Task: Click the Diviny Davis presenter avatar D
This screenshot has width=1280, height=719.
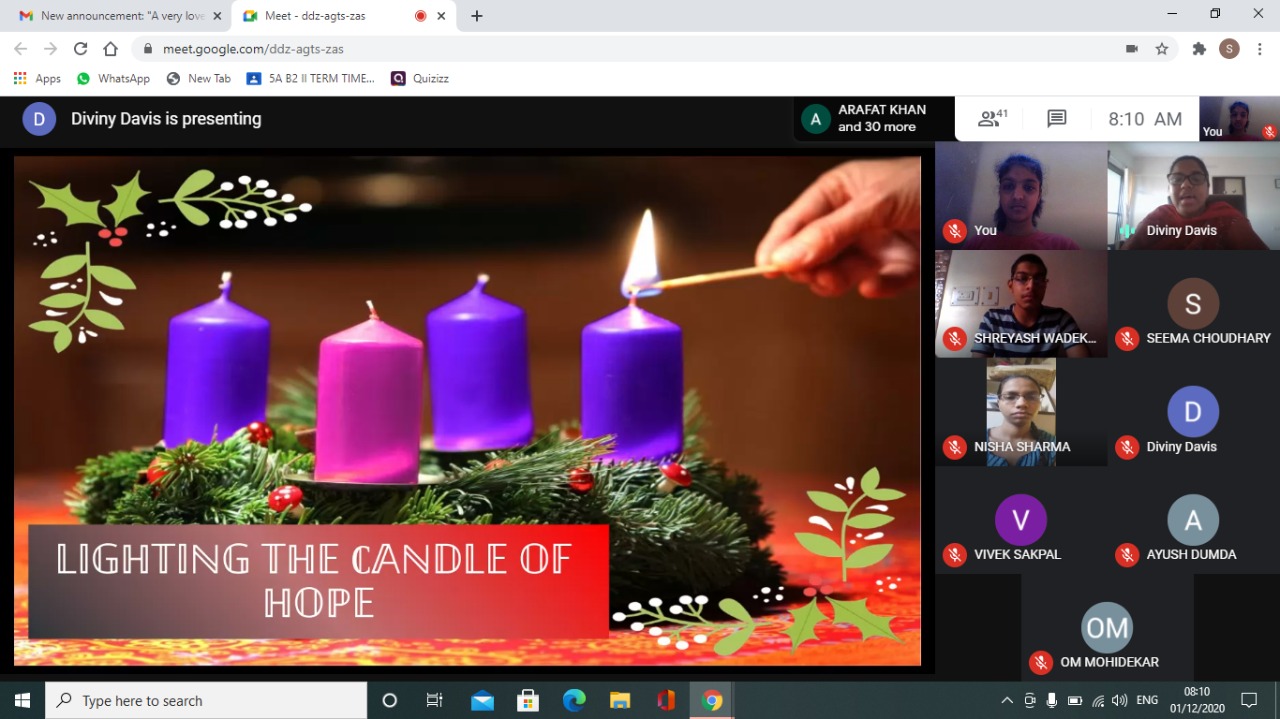Action: click(x=38, y=119)
